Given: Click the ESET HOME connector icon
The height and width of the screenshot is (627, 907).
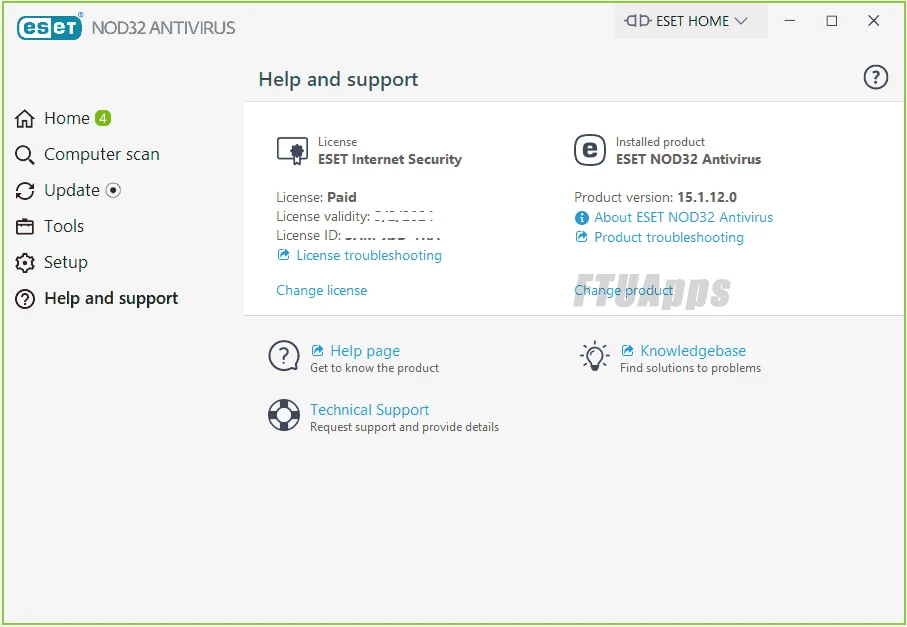Looking at the screenshot, I should coord(638,21).
